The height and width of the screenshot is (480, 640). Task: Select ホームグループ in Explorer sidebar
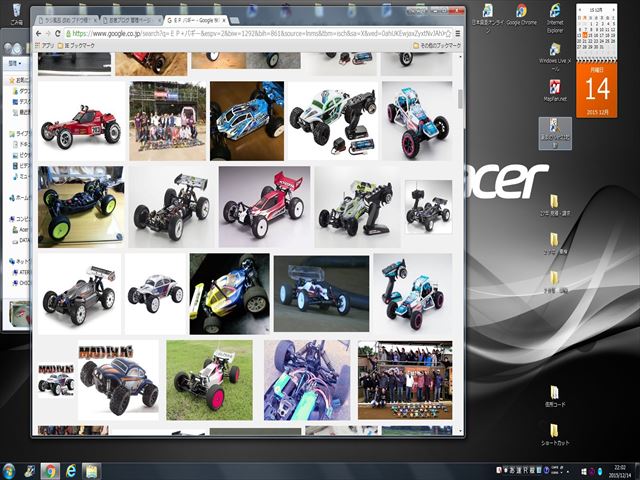click(x=20, y=198)
